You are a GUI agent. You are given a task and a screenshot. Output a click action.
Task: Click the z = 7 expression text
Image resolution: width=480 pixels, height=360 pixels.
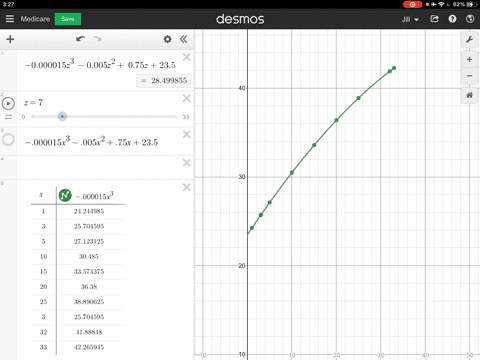click(33, 103)
